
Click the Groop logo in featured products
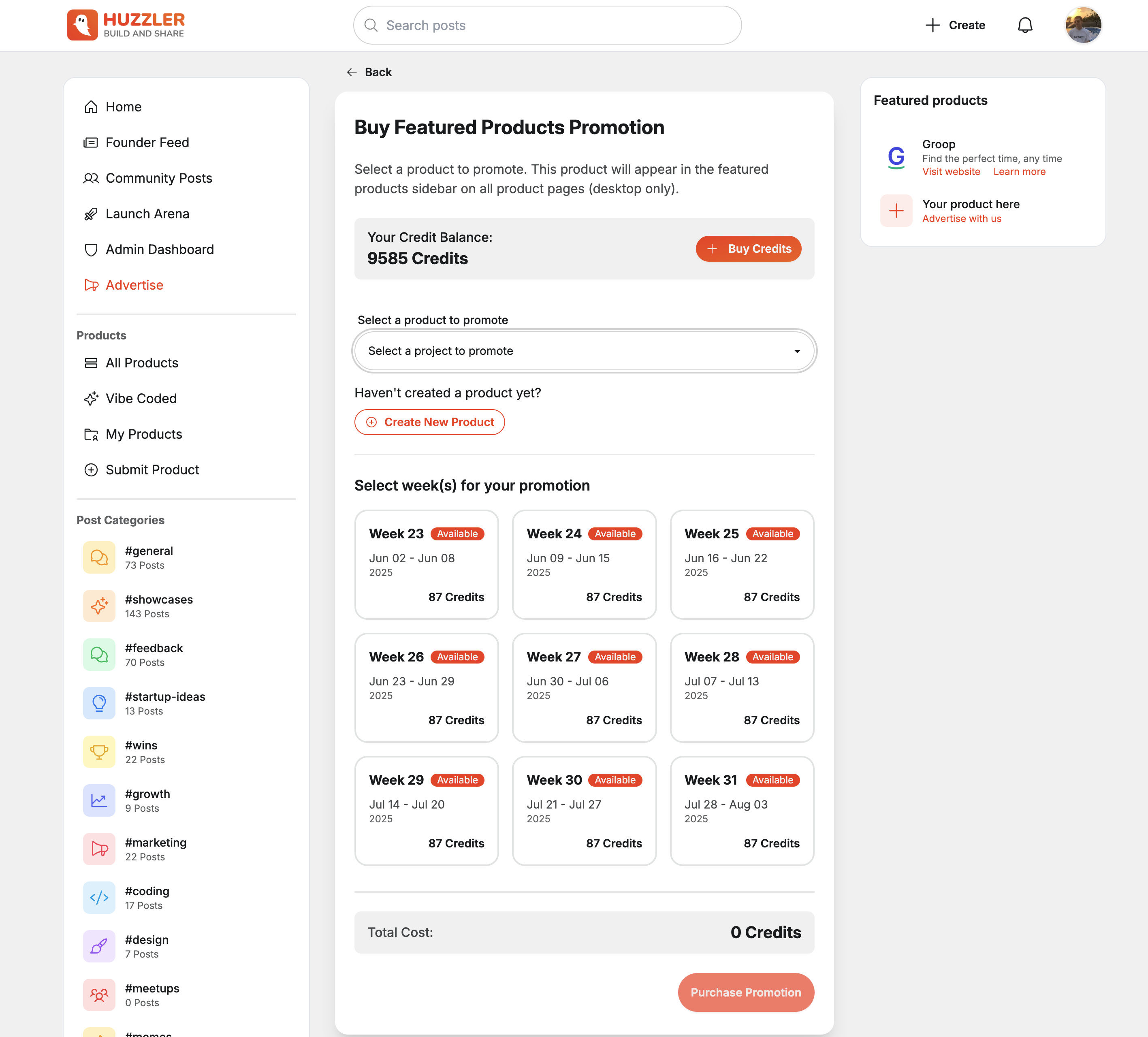pyautogui.click(x=896, y=157)
